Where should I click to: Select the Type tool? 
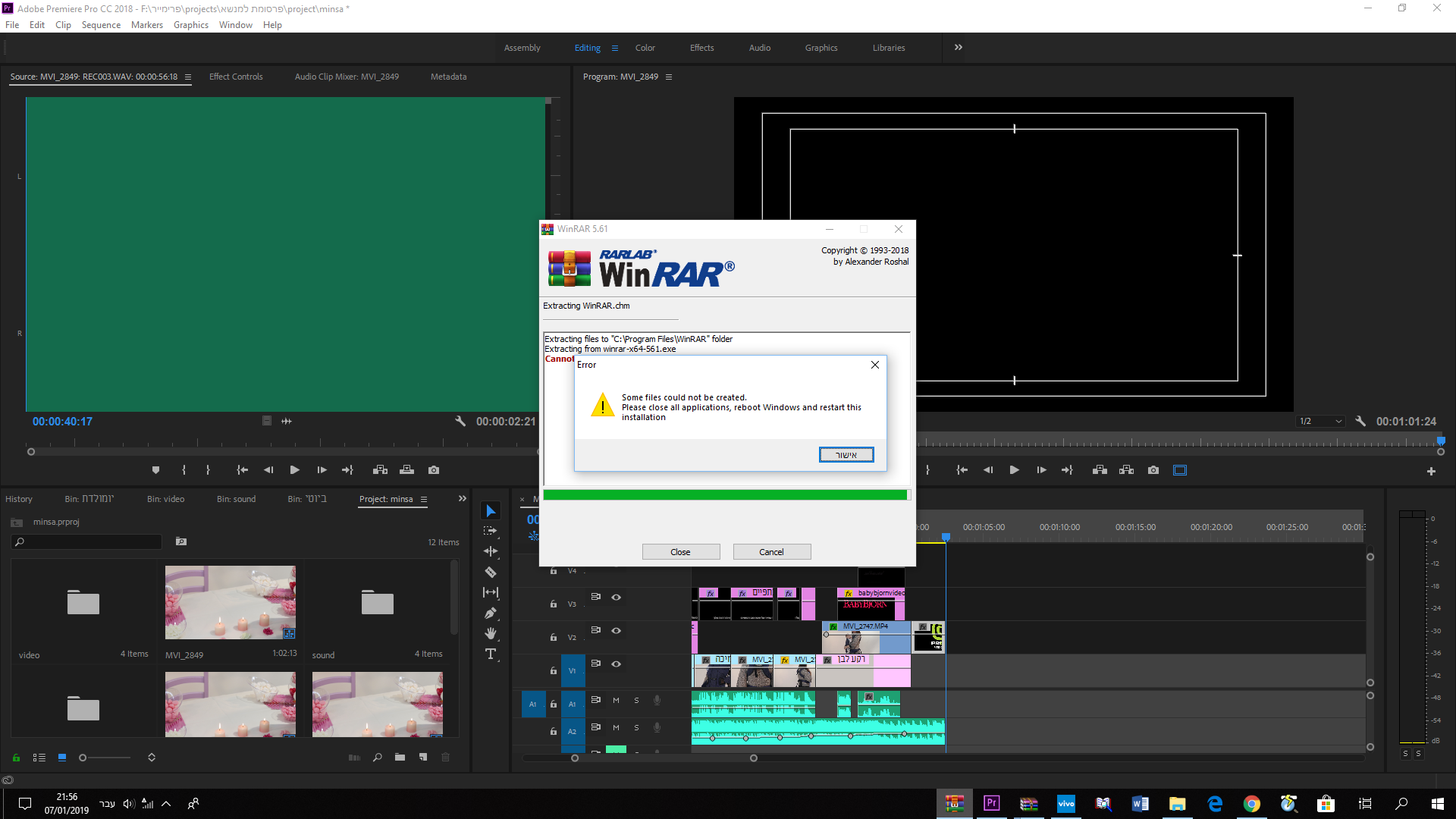(491, 654)
